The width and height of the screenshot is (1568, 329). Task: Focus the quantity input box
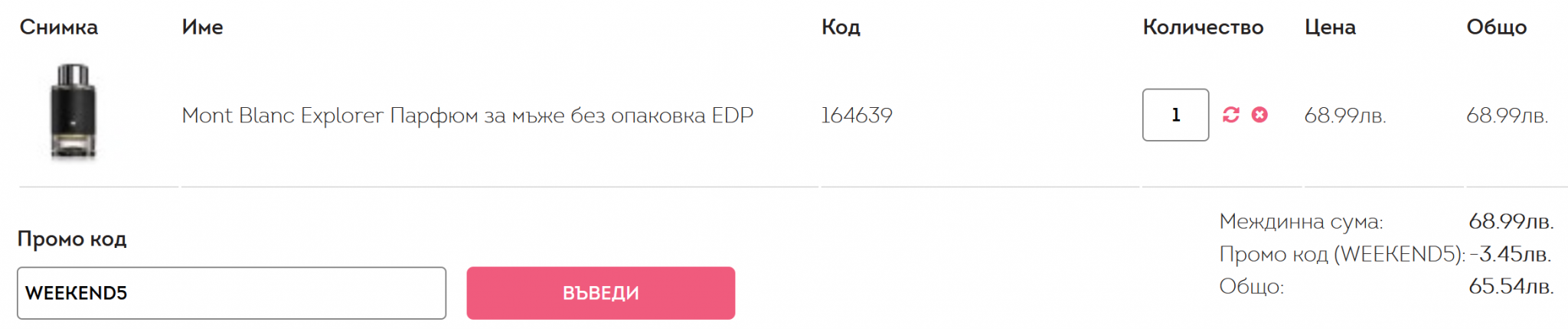point(1175,115)
